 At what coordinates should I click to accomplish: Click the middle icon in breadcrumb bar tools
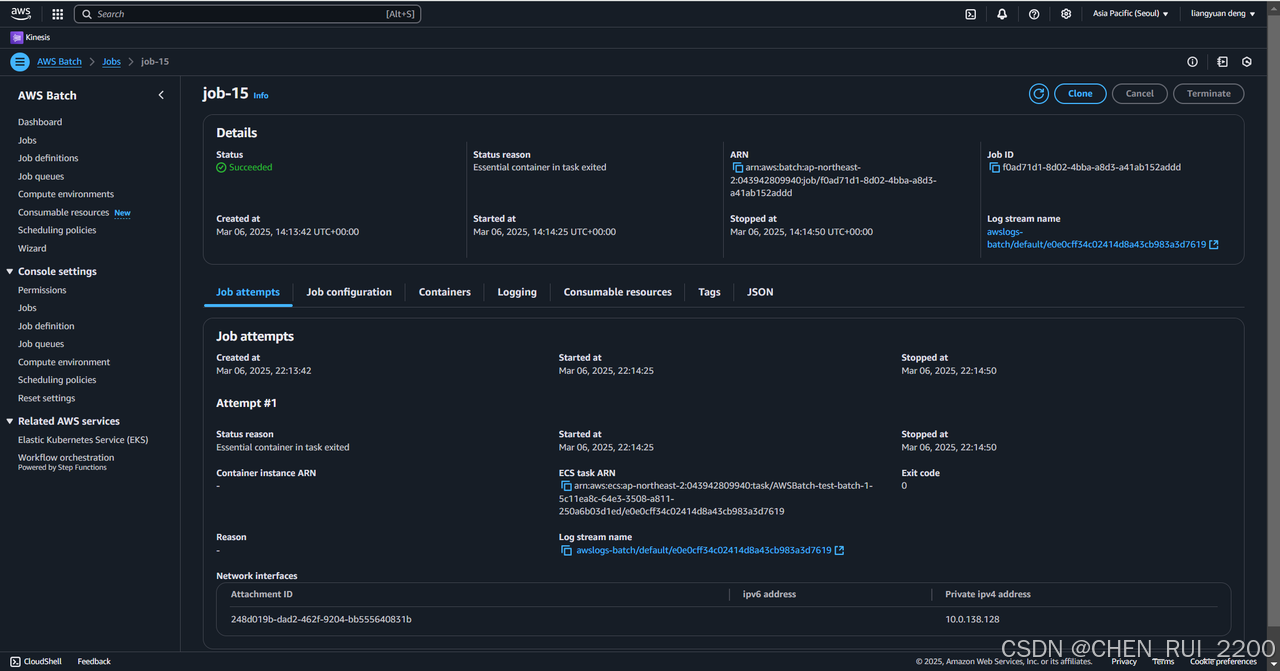point(1222,62)
